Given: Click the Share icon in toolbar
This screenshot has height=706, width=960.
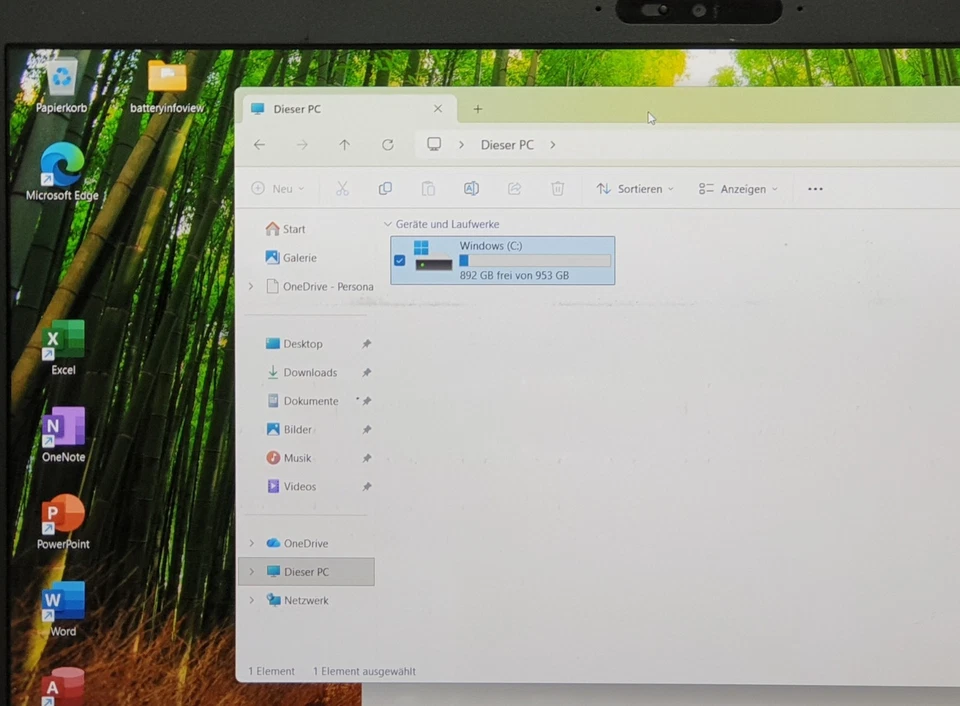Looking at the screenshot, I should [514, 189].
